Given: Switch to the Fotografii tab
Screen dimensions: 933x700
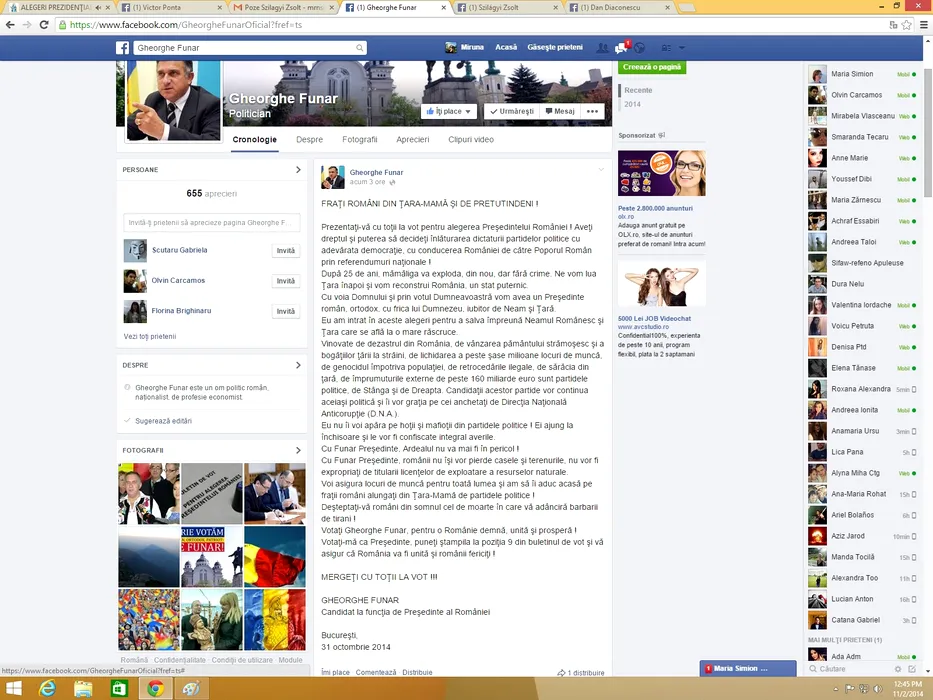Looking at the screenshot, I should pyautogui.click(x=359, y=140).
